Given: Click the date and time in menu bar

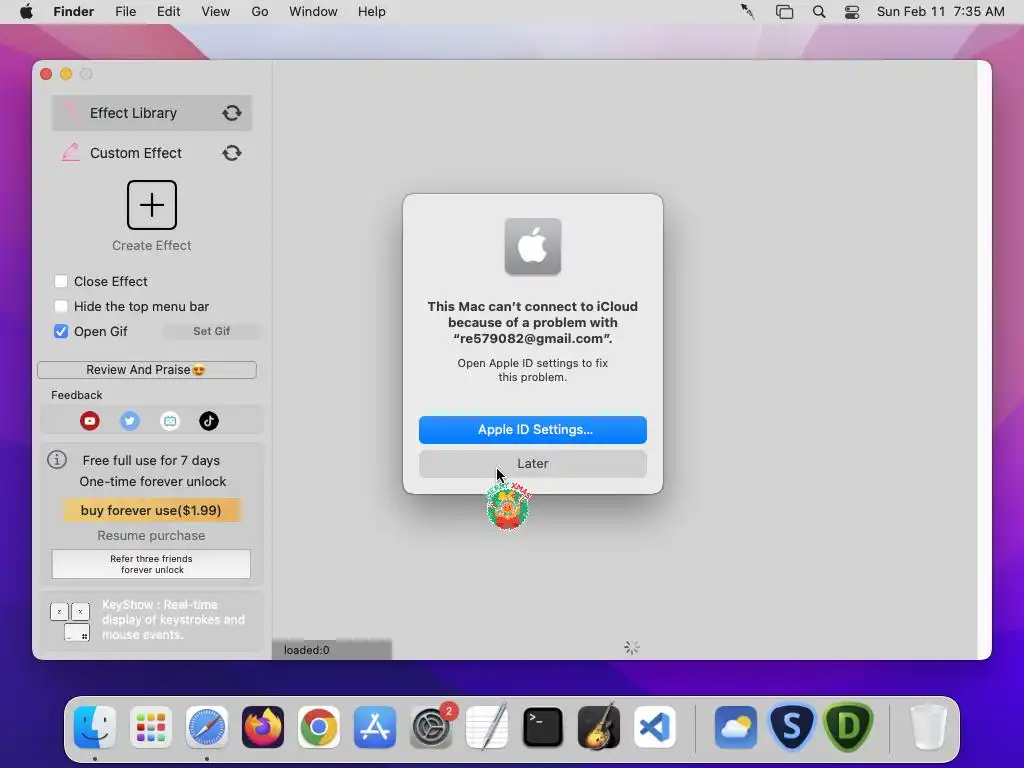Looking at the screenshot, I should [940, 12].
